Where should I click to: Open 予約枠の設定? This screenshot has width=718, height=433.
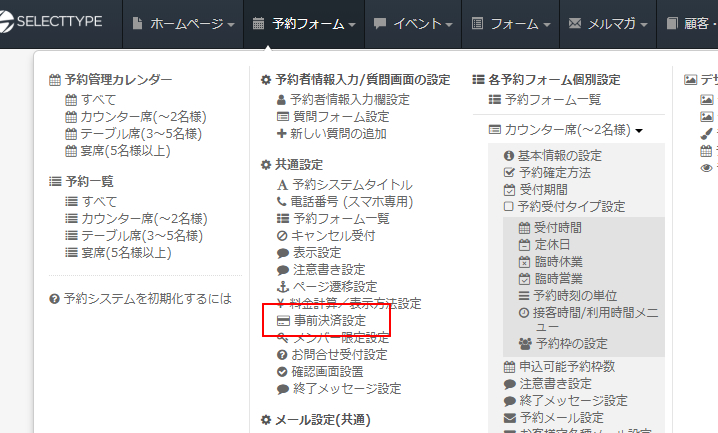coord(563,344)
